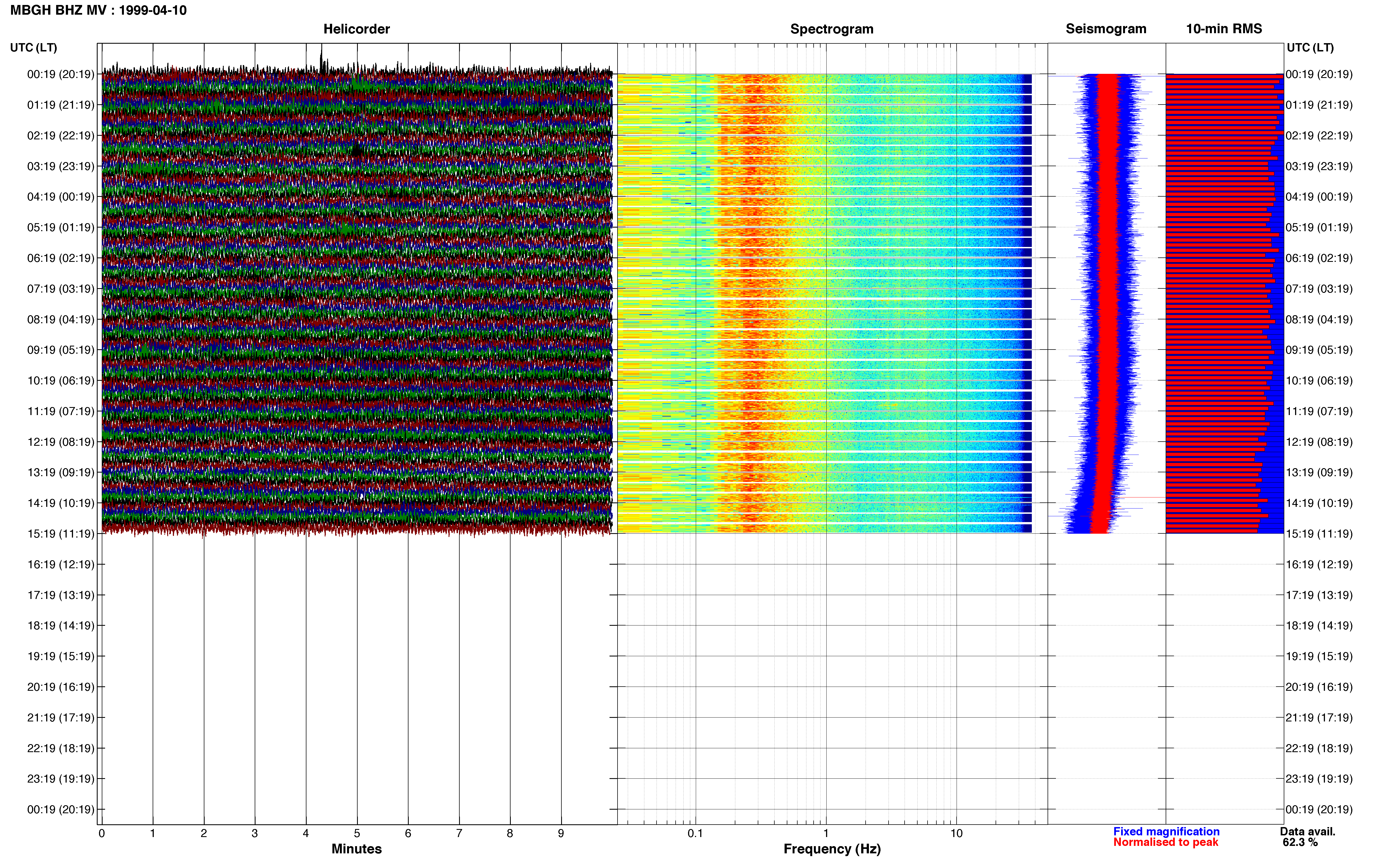1388x868 pixels.
Task: Click the '10-min RMS' panel heading
Action: (x=1224, y=29)
